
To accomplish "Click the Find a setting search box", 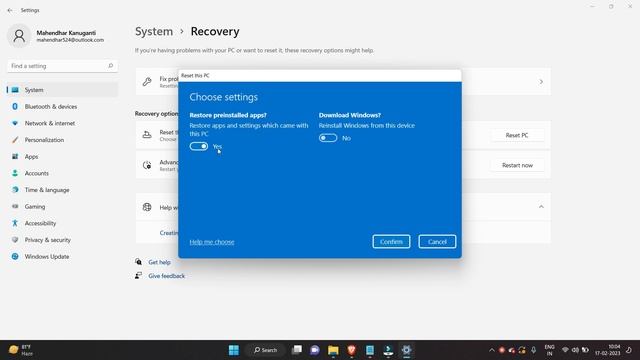I will [62, 66].
